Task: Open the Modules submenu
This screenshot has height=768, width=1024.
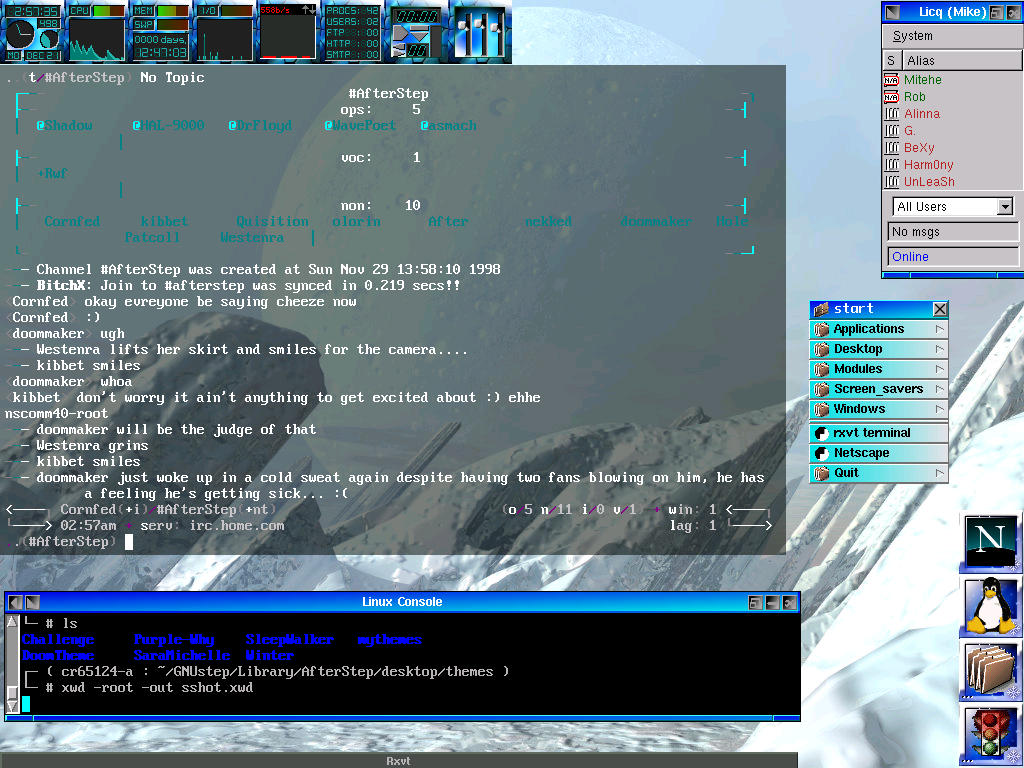Action: click(878, 369)
